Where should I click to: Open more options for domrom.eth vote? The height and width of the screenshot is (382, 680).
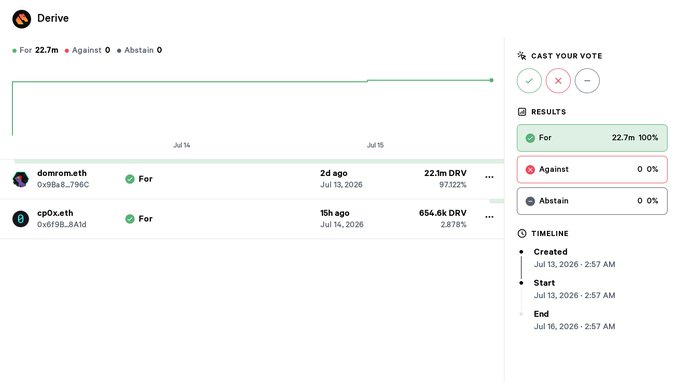pos(489,177)
